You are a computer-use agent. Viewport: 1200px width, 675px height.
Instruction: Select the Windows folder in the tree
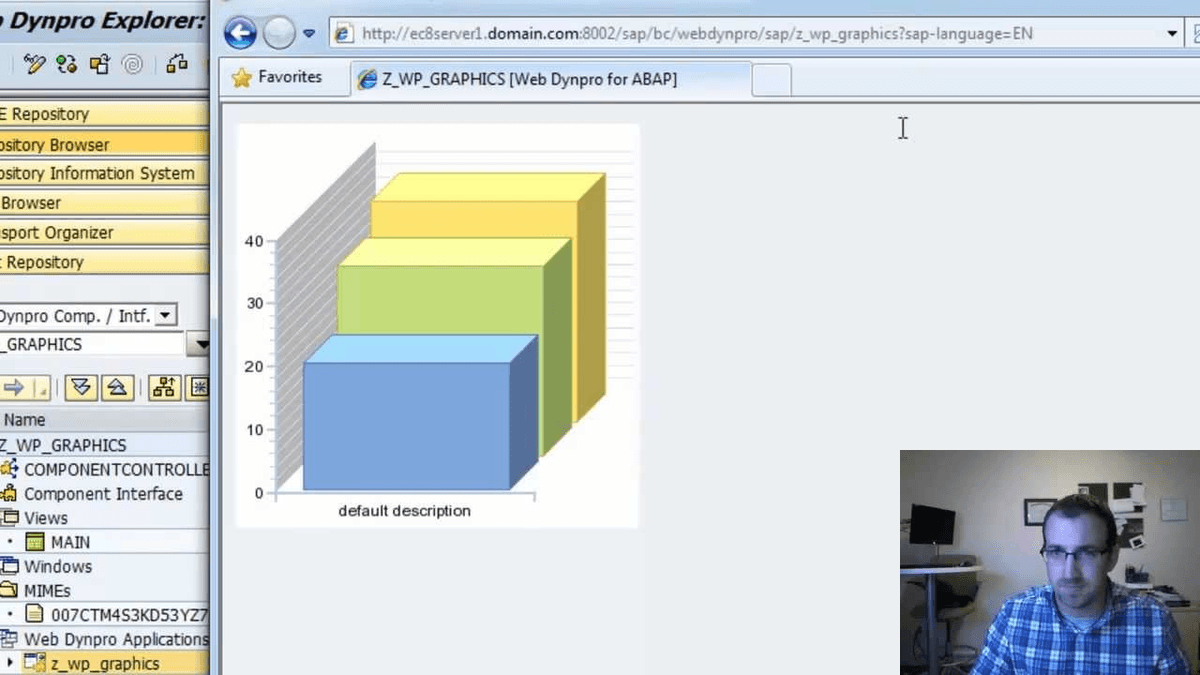tap(58, 566)
